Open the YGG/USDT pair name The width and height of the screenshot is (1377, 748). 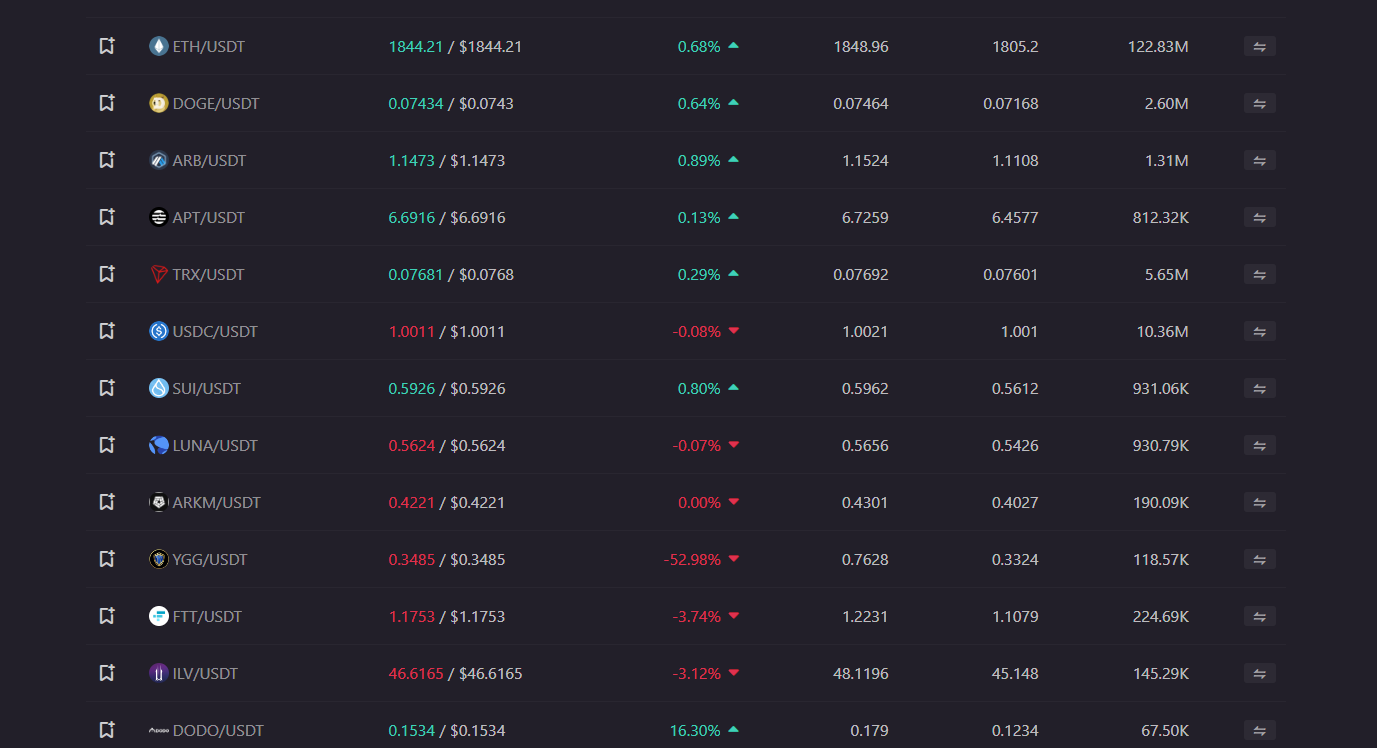tap(210, 559)
